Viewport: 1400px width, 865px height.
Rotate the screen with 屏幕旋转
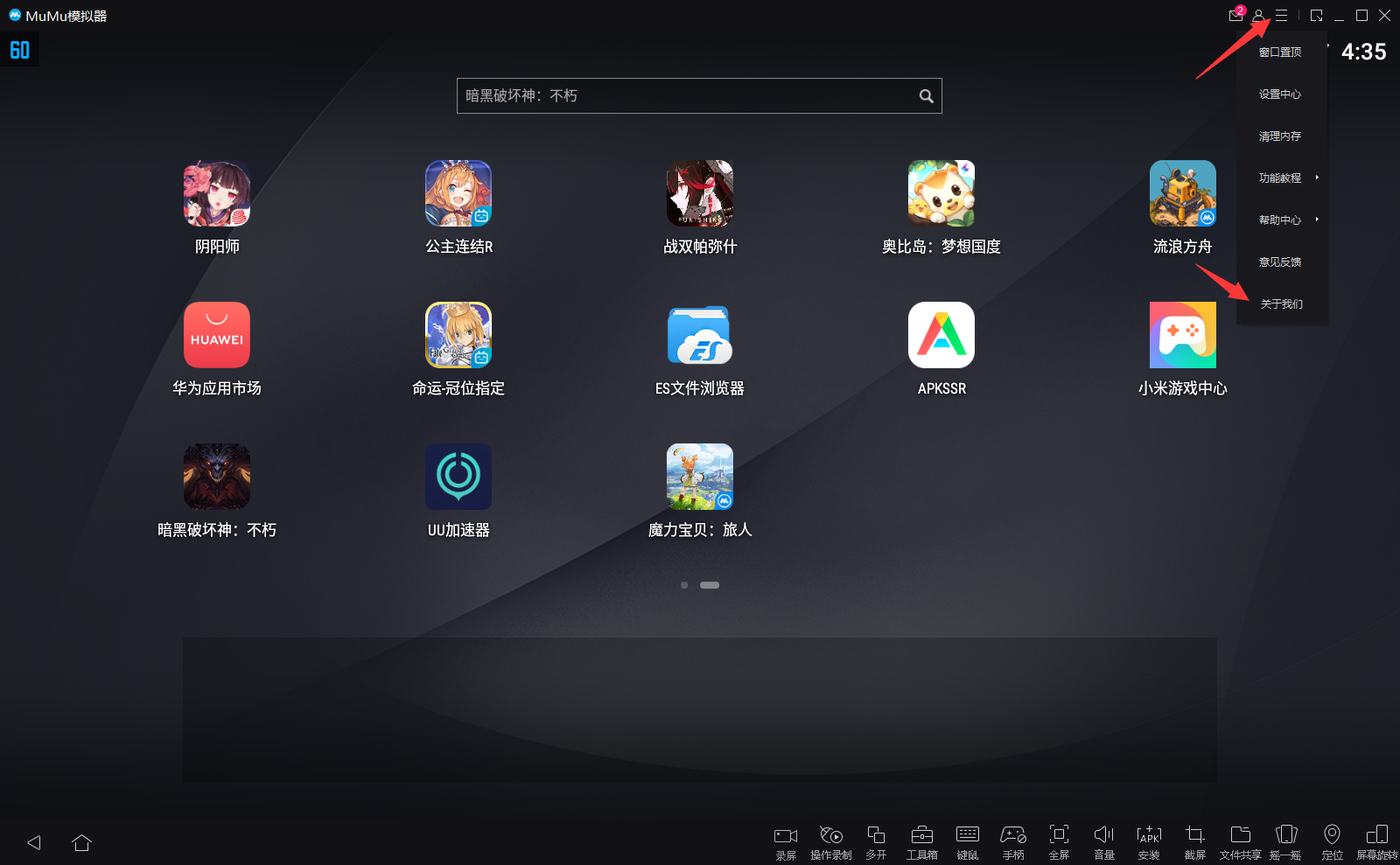1377,842
